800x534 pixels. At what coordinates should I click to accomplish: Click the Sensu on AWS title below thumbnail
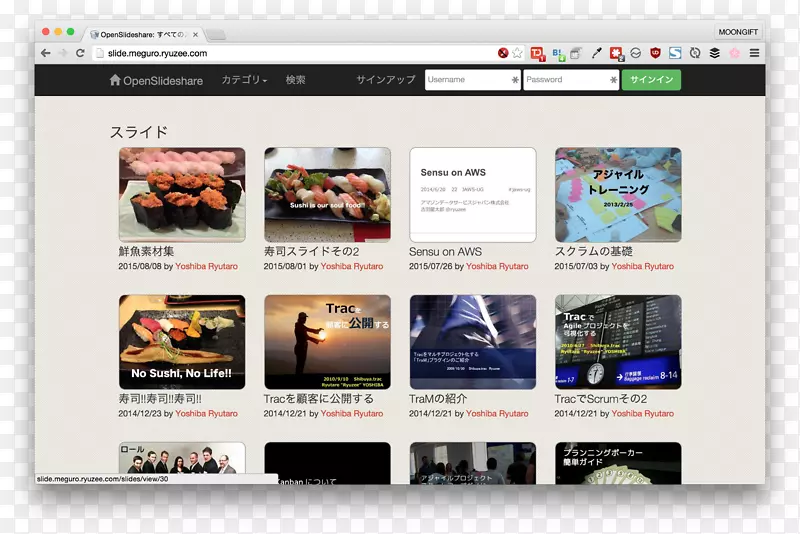(445, 251)
